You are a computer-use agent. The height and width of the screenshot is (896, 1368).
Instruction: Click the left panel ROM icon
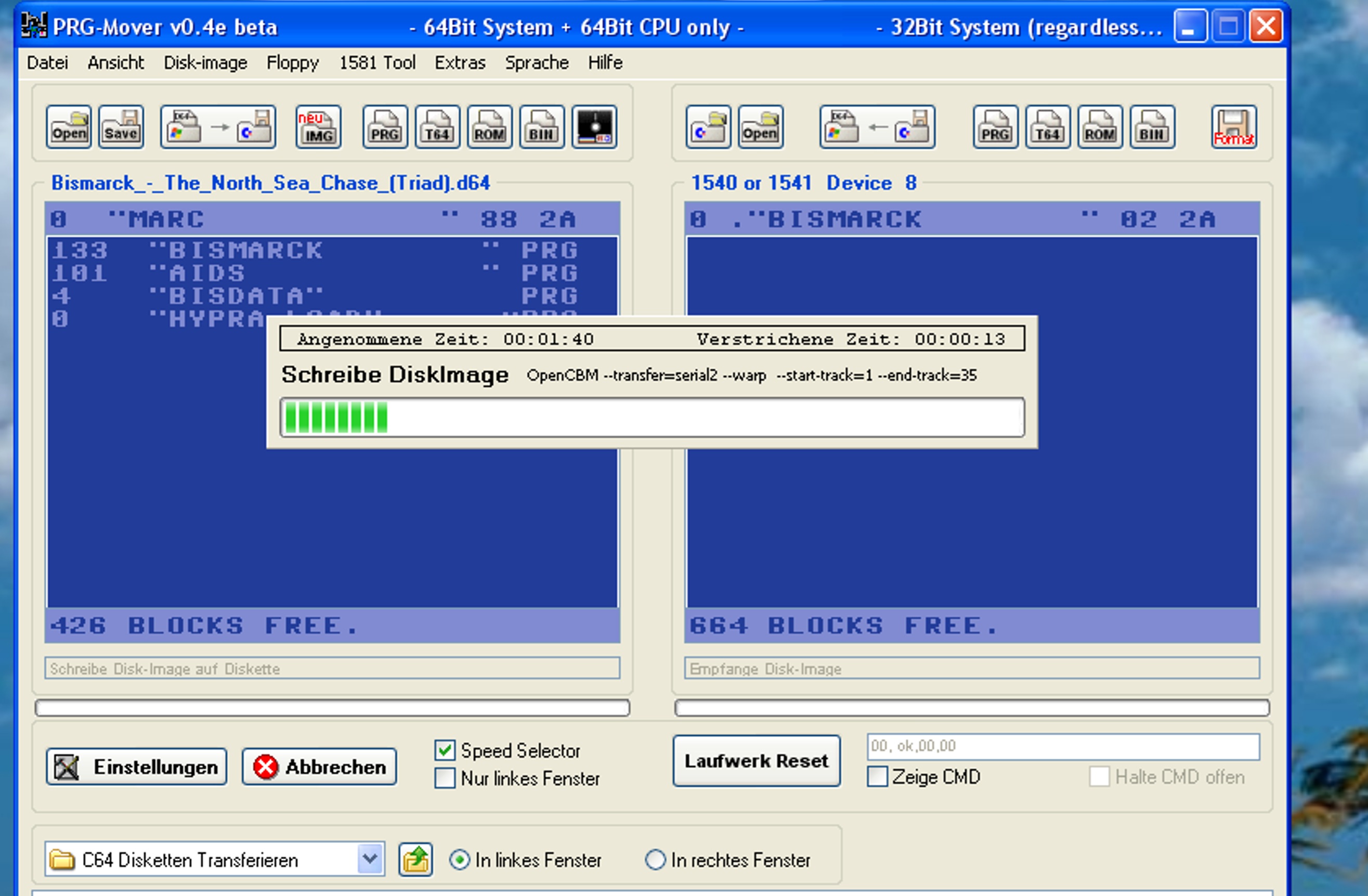tap(490, 127)
